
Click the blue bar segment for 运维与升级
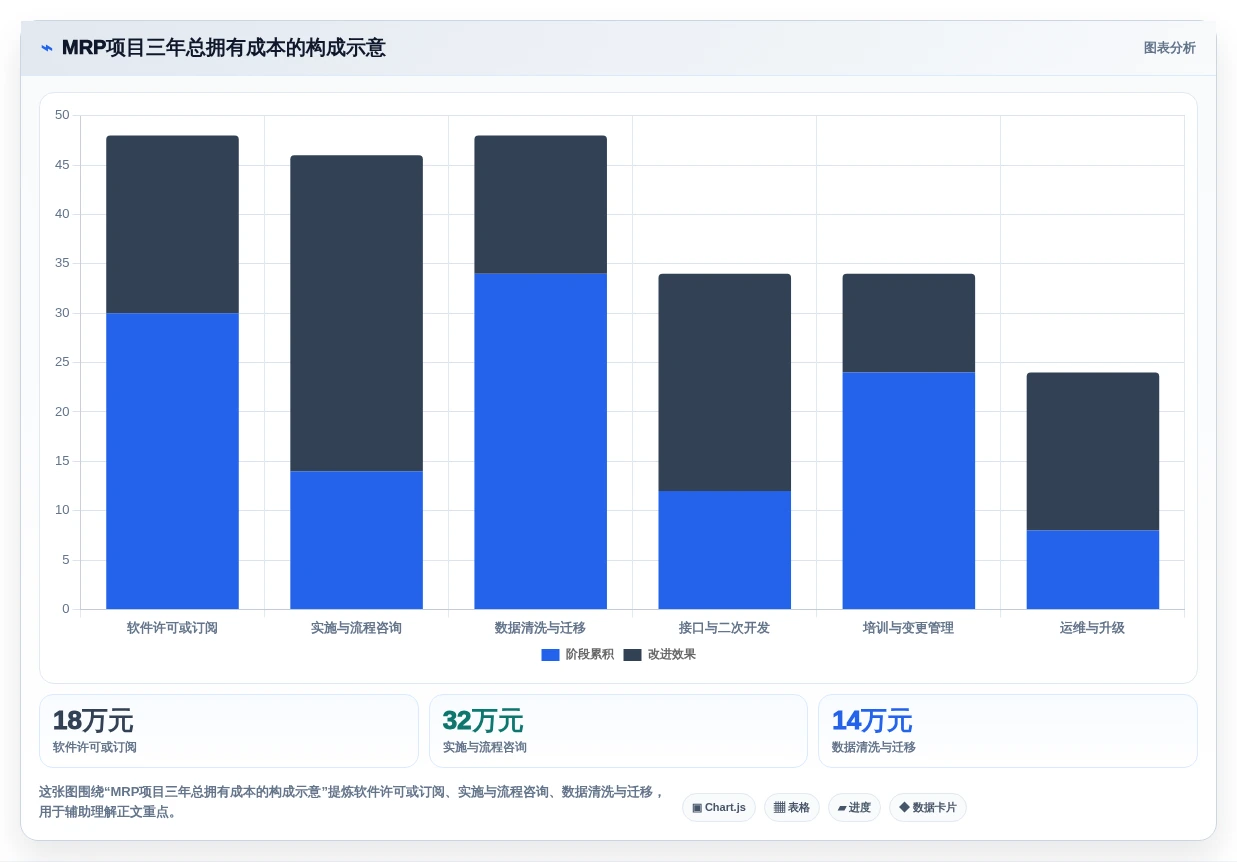[1092, 570]
